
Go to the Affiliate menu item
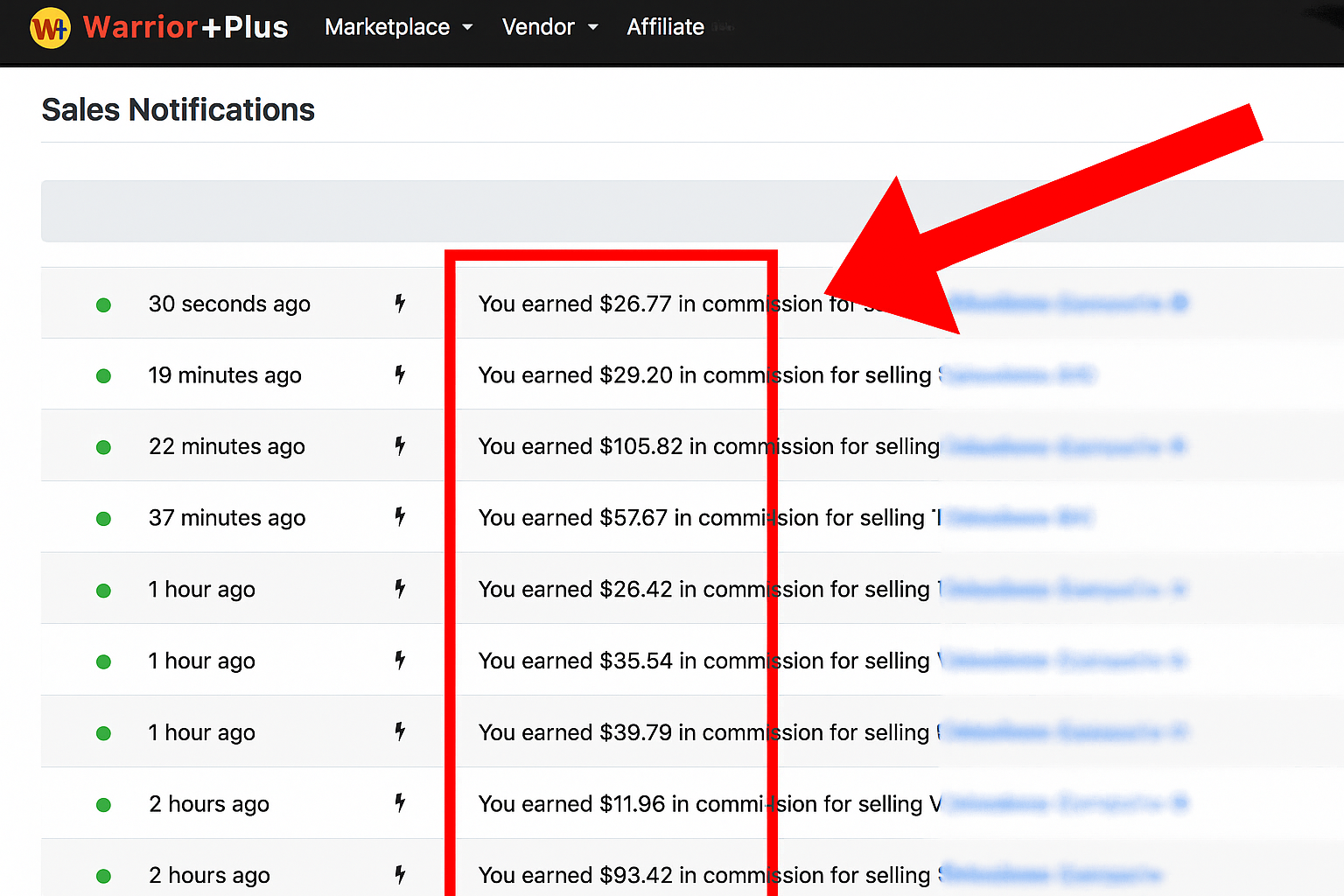coord(665,27)
